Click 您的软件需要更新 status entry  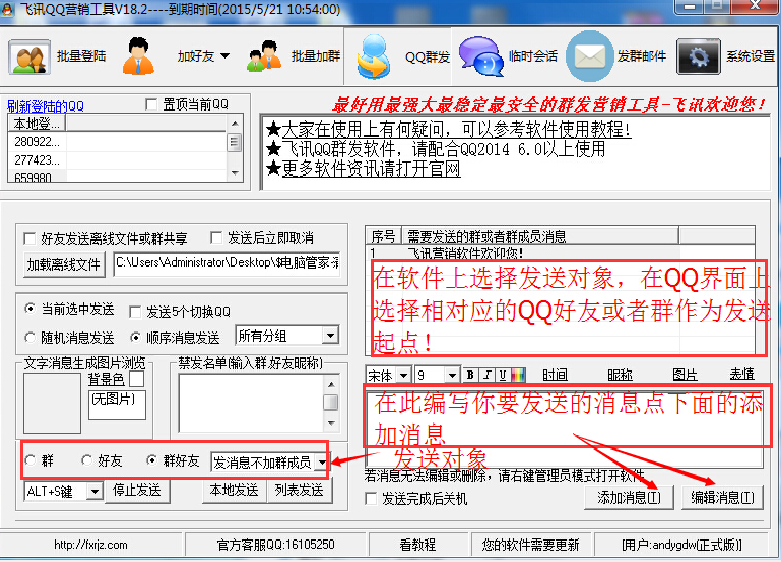pyautogui.click(x=530, y=545)
